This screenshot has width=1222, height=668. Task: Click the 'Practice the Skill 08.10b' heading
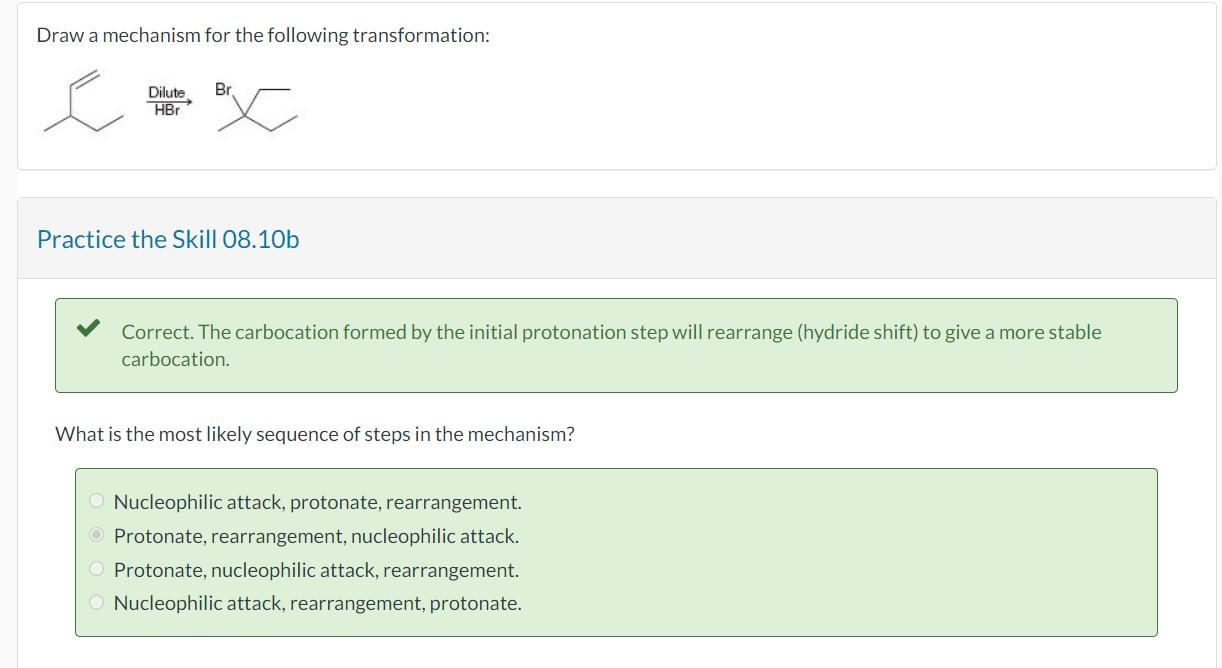(x=166, y=240)
